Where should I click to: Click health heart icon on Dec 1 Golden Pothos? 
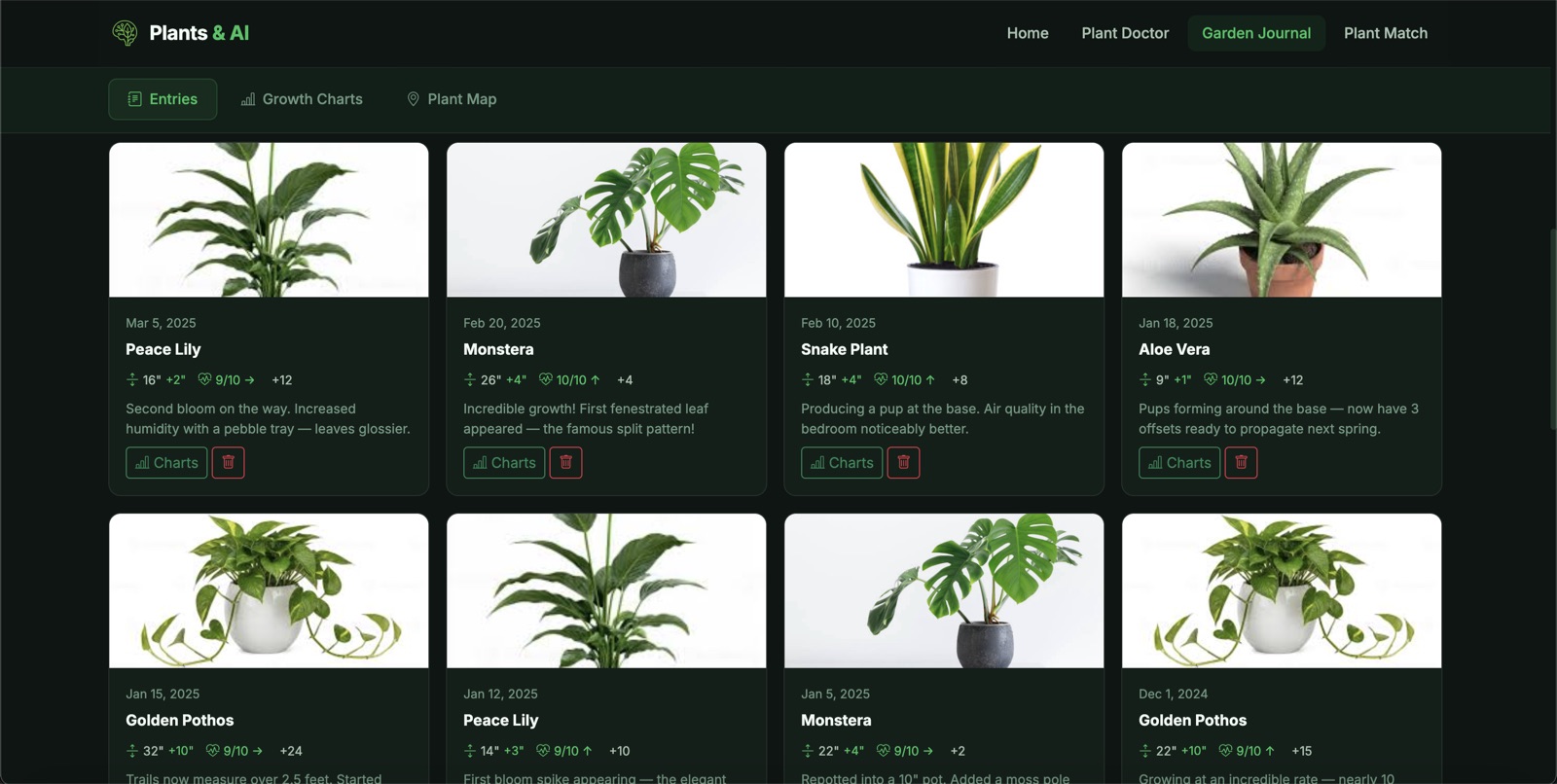1226,751
